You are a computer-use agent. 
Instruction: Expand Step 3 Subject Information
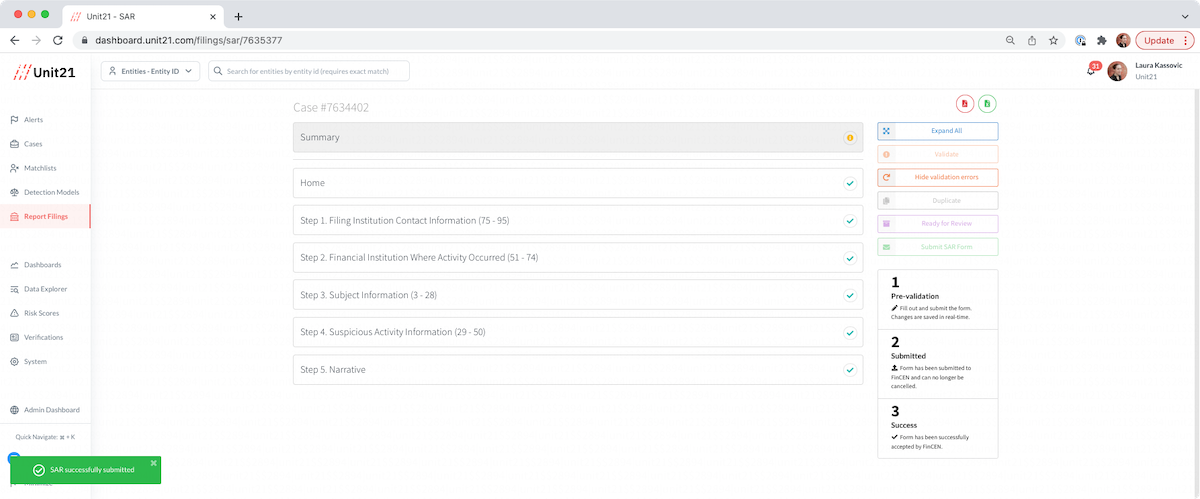578,295
